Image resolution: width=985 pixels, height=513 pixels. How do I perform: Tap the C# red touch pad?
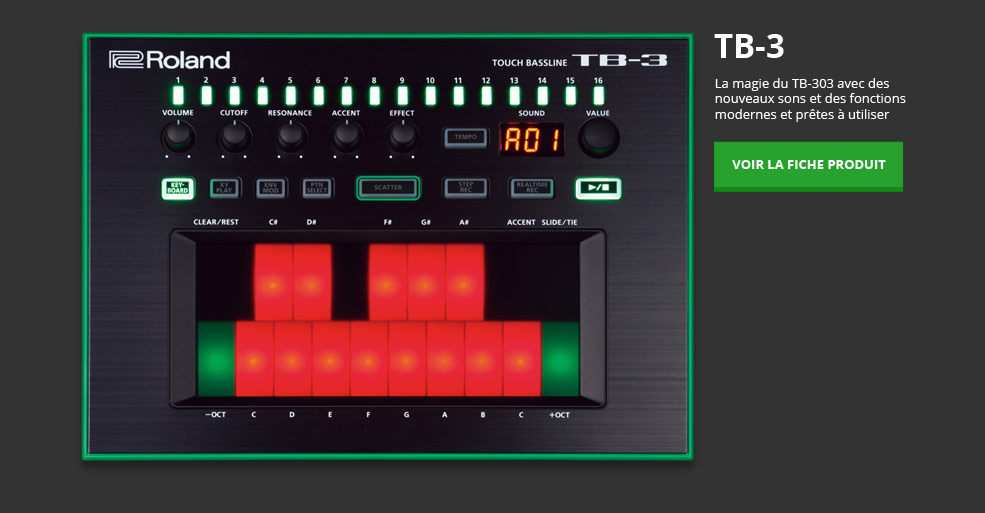coord(273,283)
